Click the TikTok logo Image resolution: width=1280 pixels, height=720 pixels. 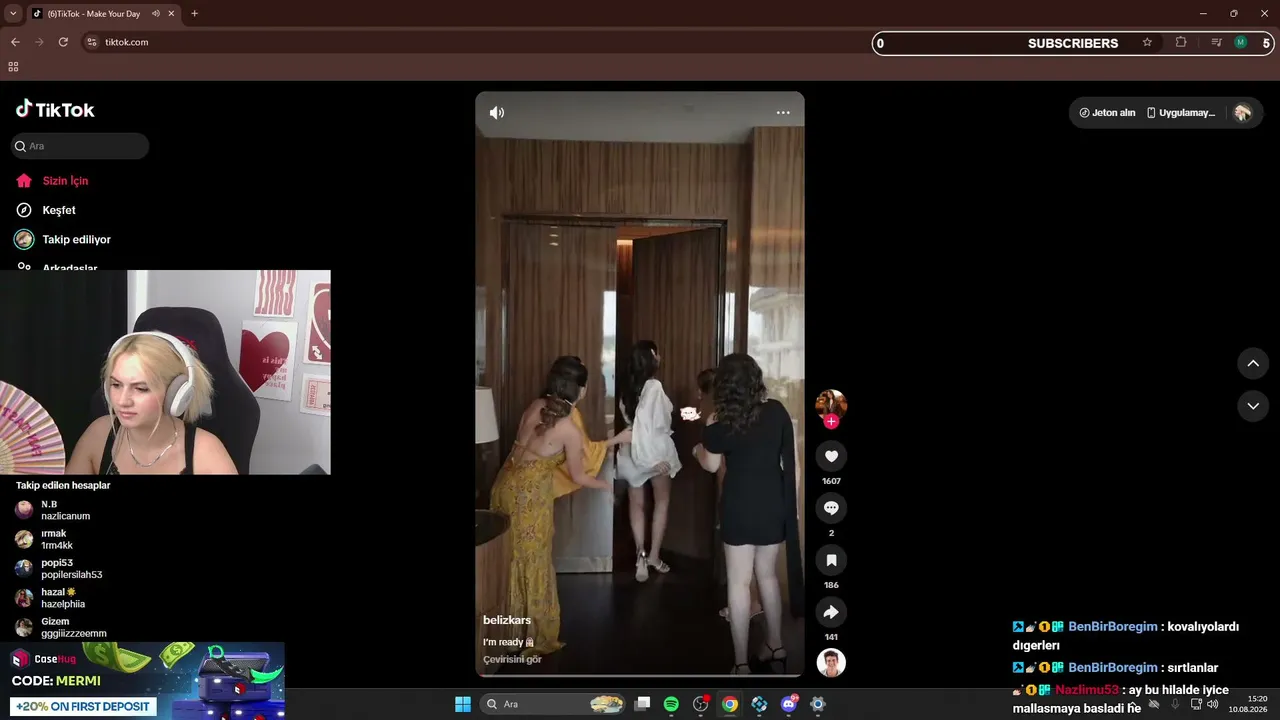(x=55, y=109)
